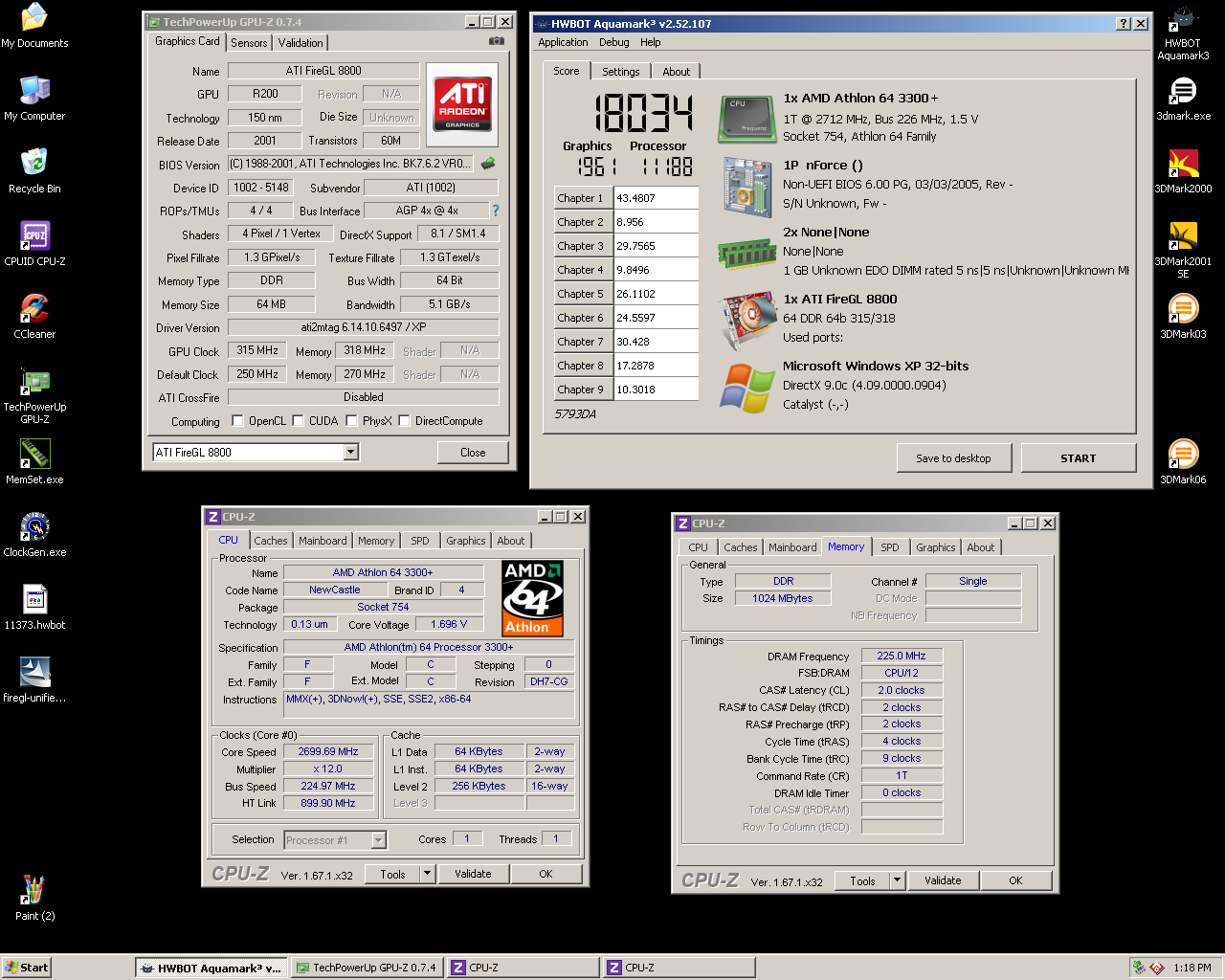This screenshot has height=980, width=1225.
Task: Open MemSet.exe desktop icon
Action: pyautogui.click(x=34, y=462)
